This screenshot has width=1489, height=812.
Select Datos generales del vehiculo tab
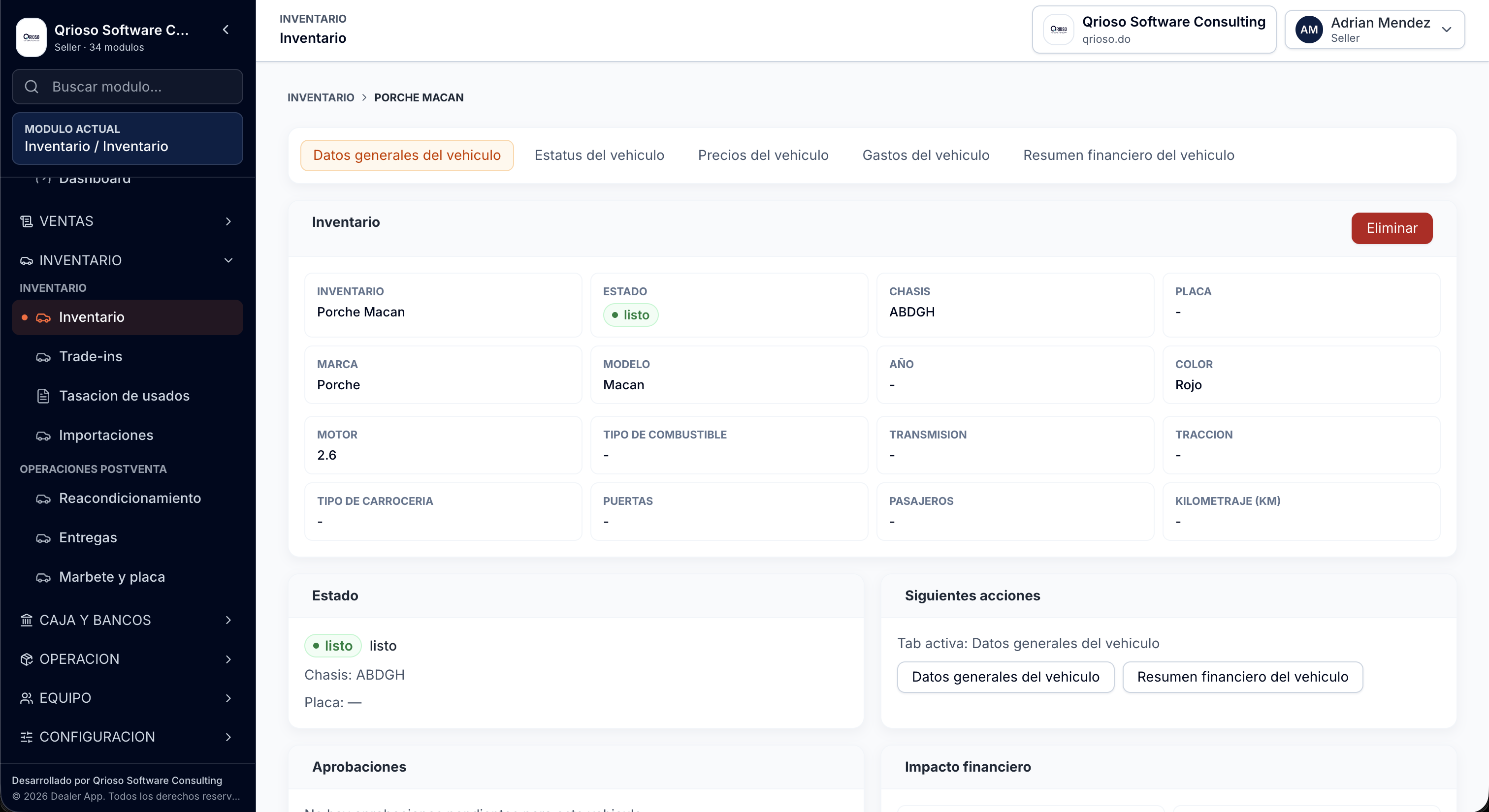pyautogui.click(x=407, y=156)
